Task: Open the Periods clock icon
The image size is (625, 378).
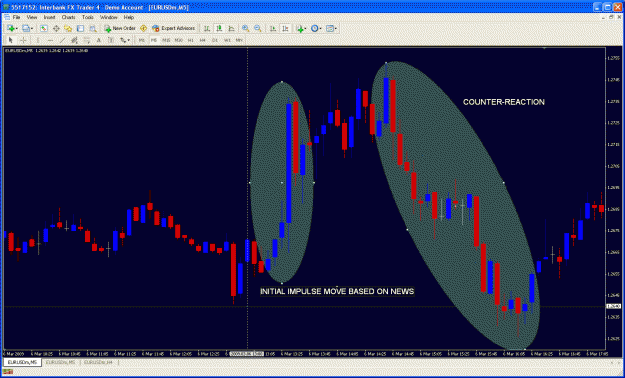Action: [314, 28]
